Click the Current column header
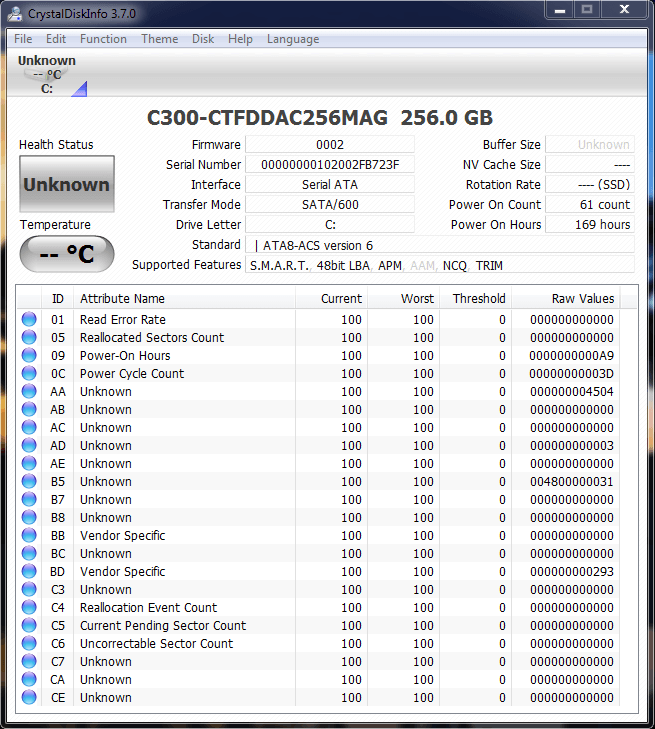The image size is (655, 729). click(331, 298)
